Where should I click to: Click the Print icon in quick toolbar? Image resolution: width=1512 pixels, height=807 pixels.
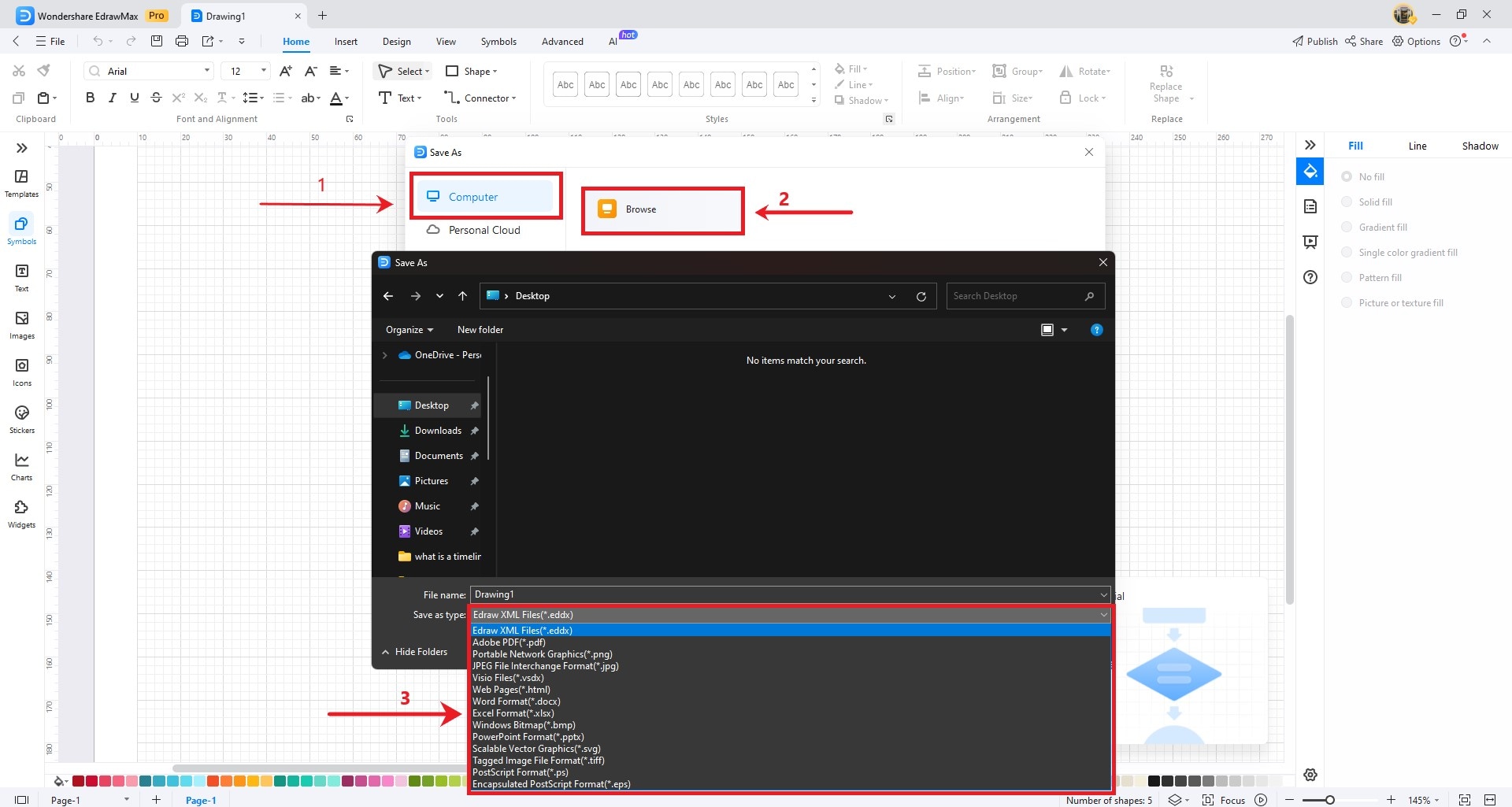pos(182,41)
